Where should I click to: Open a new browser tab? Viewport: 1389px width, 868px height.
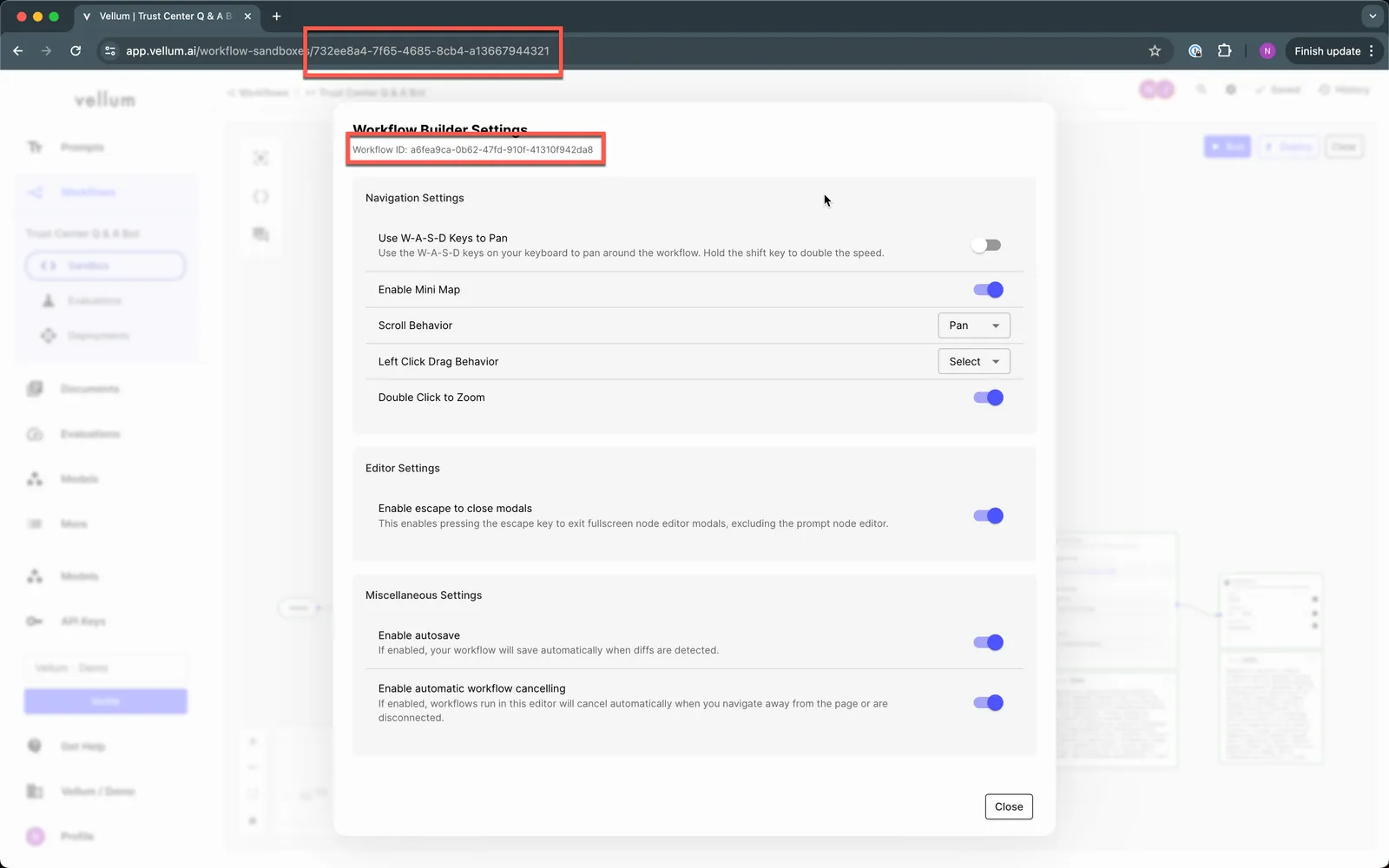click(x=276, y=16)
